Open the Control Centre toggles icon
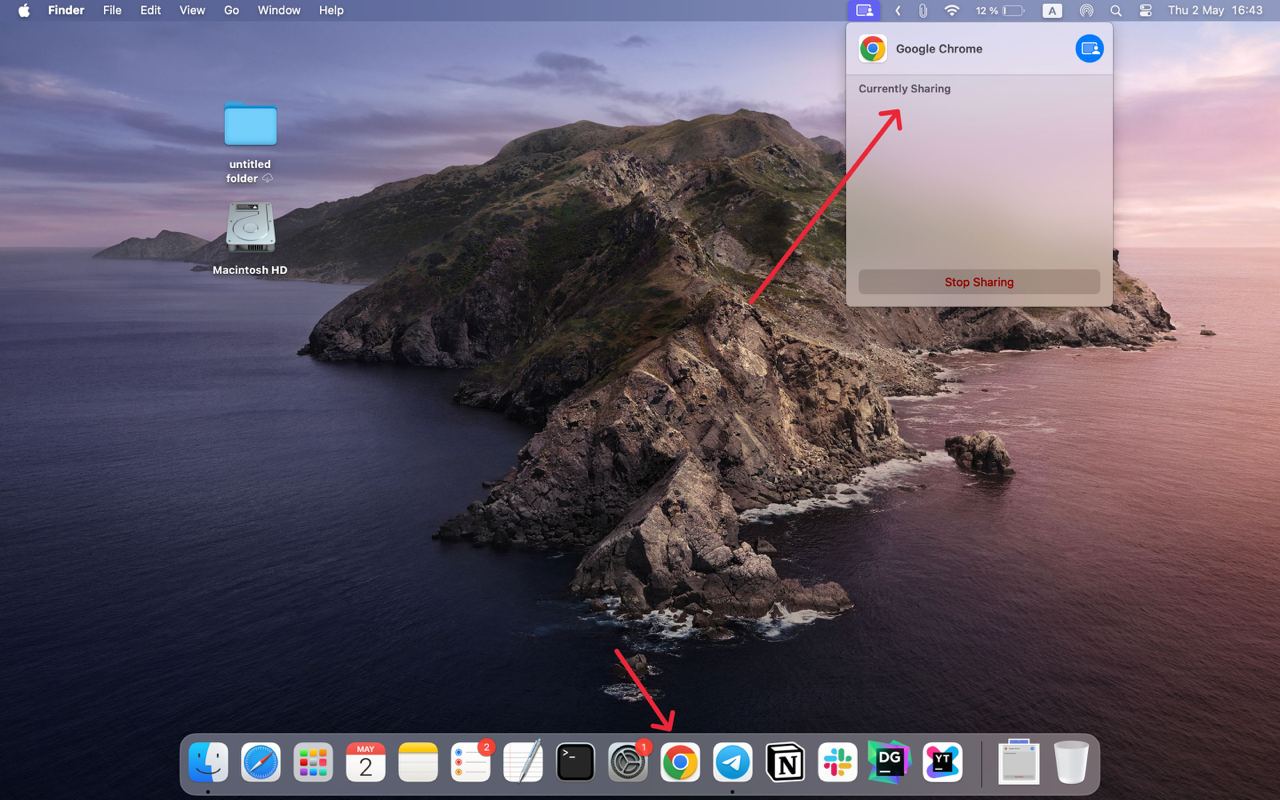The width and height of the screenshot is (1280, 800). click(1145, 10)
